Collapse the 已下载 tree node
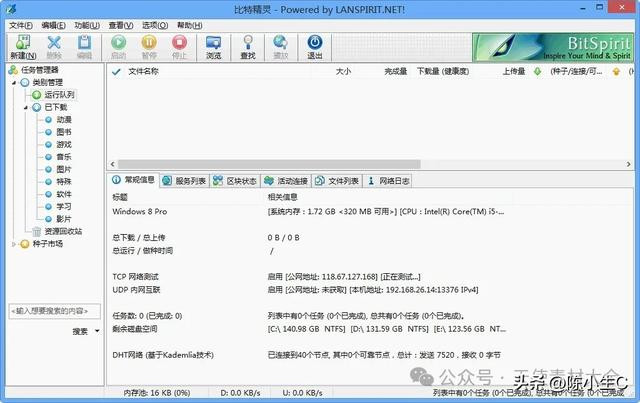The image size is (640, 403). coord(26,107)
